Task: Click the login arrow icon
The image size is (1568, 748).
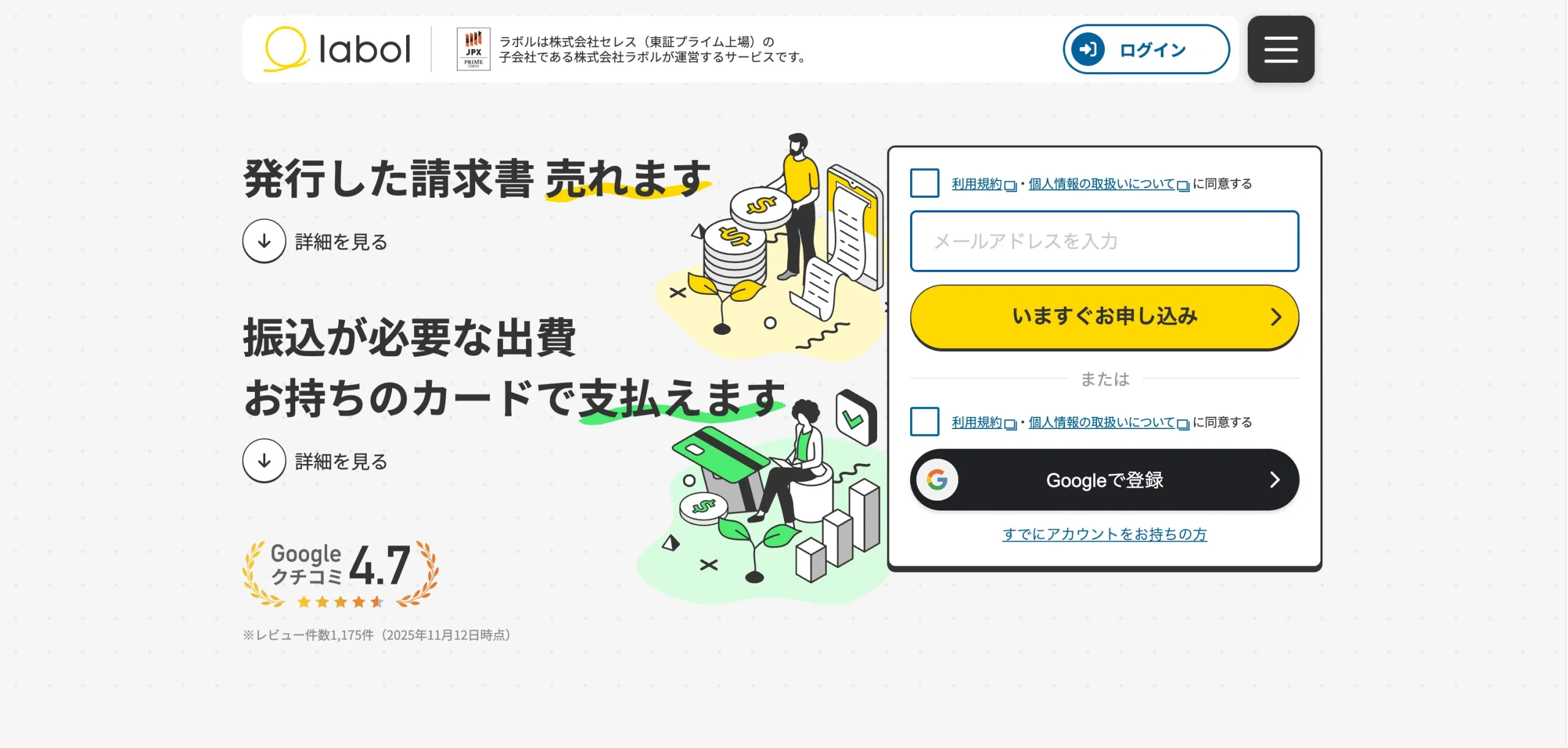Action: (x=1088, y=49)
